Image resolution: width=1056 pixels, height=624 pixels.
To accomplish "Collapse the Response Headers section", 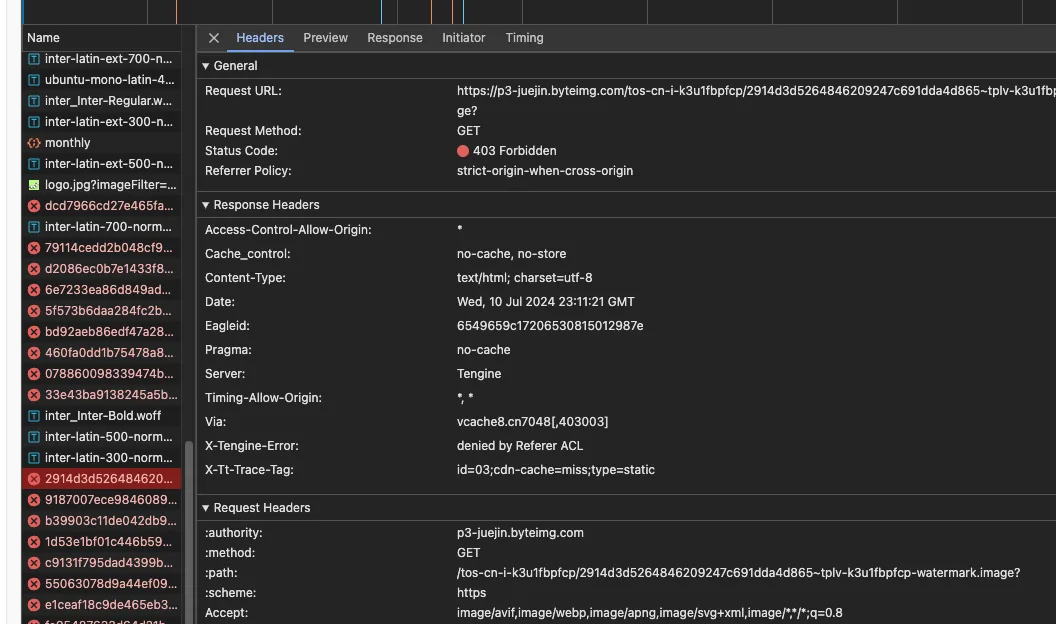I will click(206, 205).
